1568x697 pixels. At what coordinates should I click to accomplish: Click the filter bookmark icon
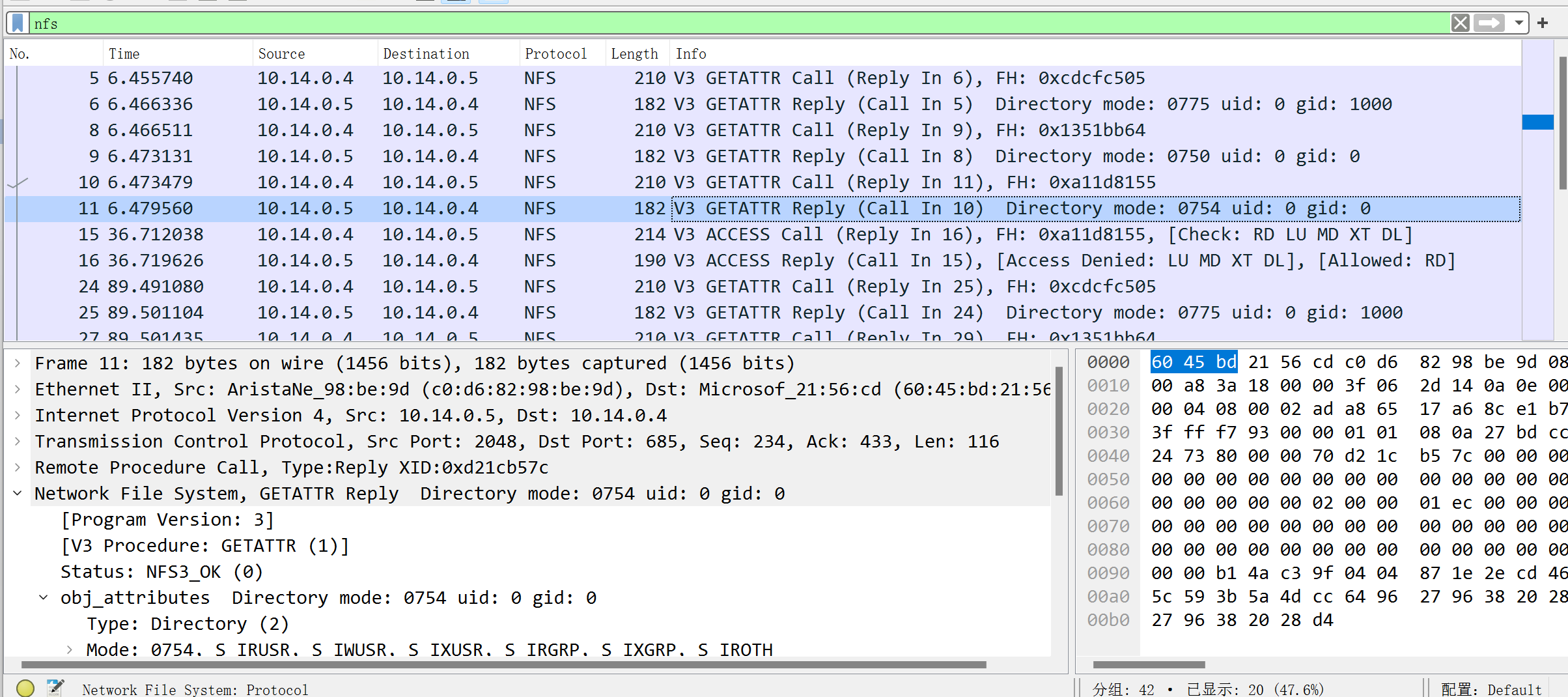click(x=18, y=23)
